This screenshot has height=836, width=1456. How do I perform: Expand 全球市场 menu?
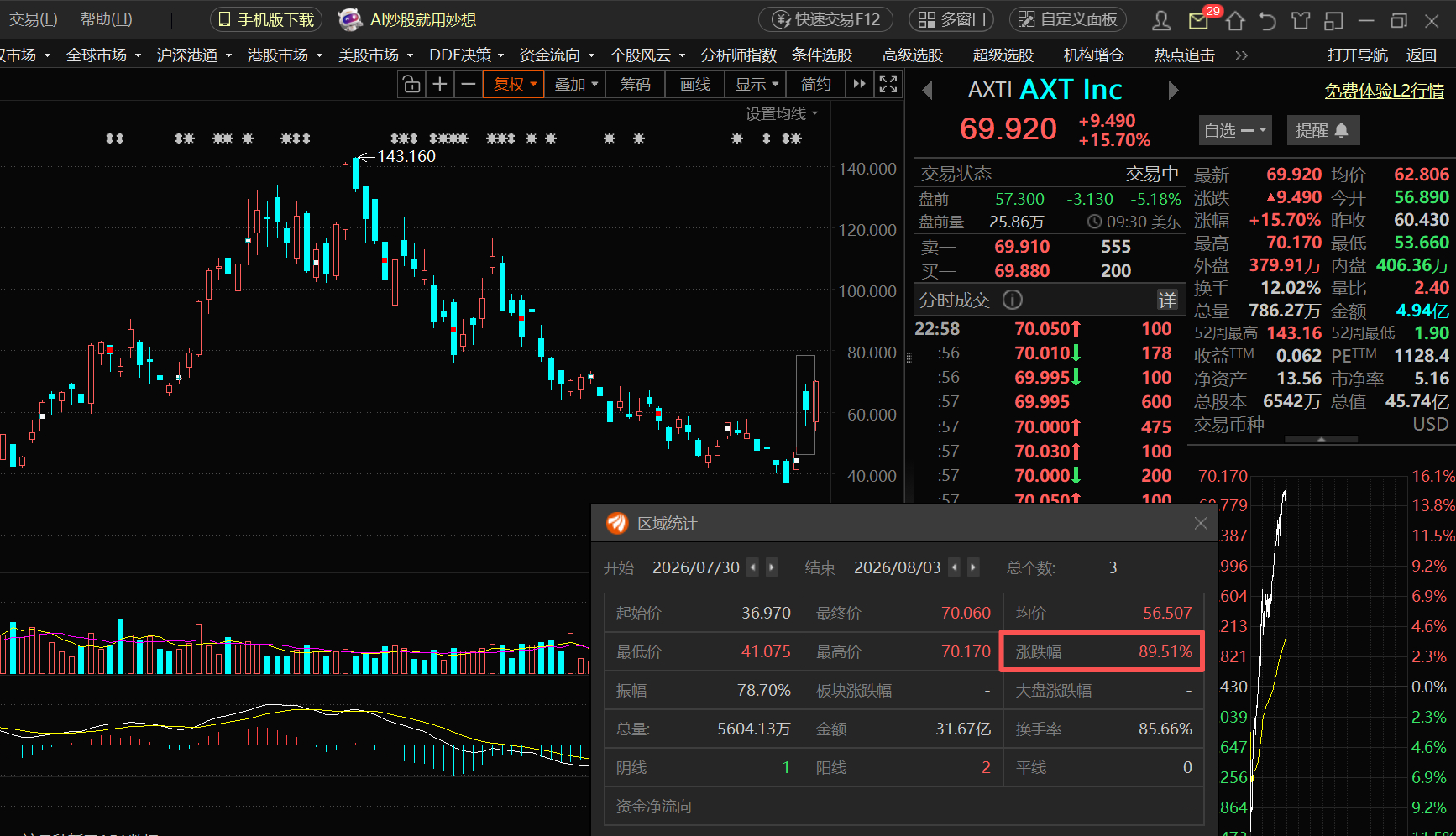point(103,55)
